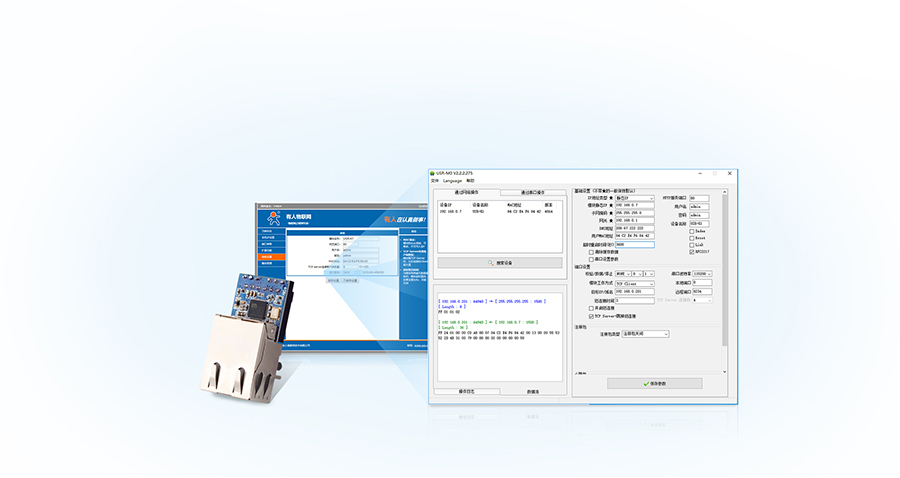Click the orange figure logo on web page
Image resolution: width=900 pixels, height=478 pixels.
(x=274, y=217)
